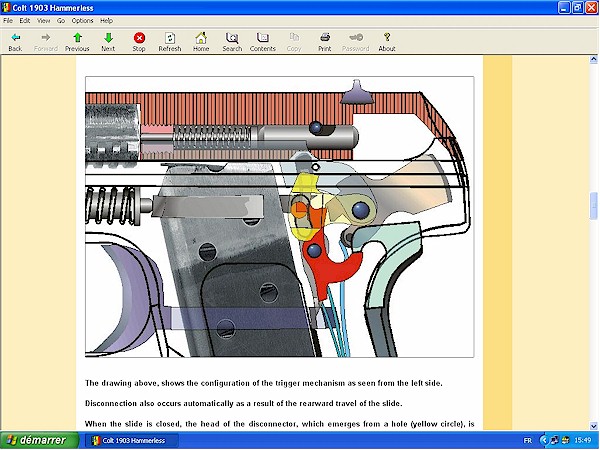Open the Go menu
Viewport: 600px width, 450px height.
coord(61,21)
